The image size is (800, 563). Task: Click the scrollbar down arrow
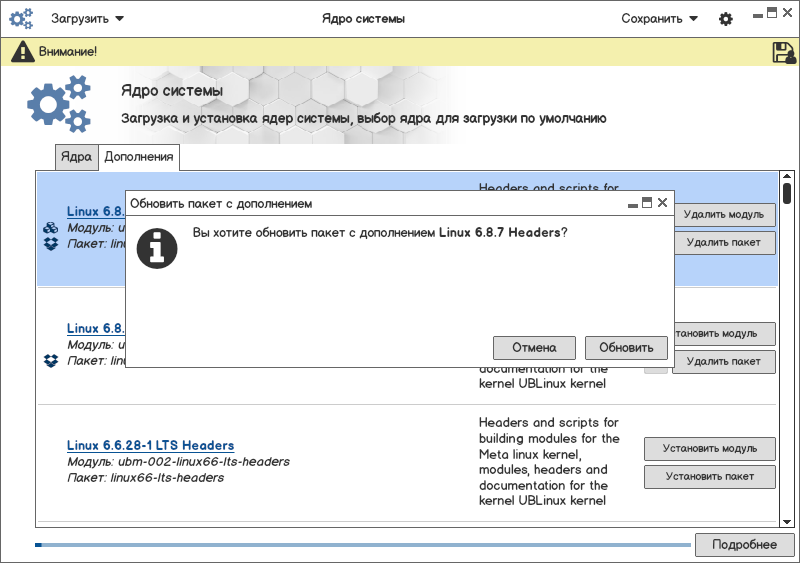(787, 522)
